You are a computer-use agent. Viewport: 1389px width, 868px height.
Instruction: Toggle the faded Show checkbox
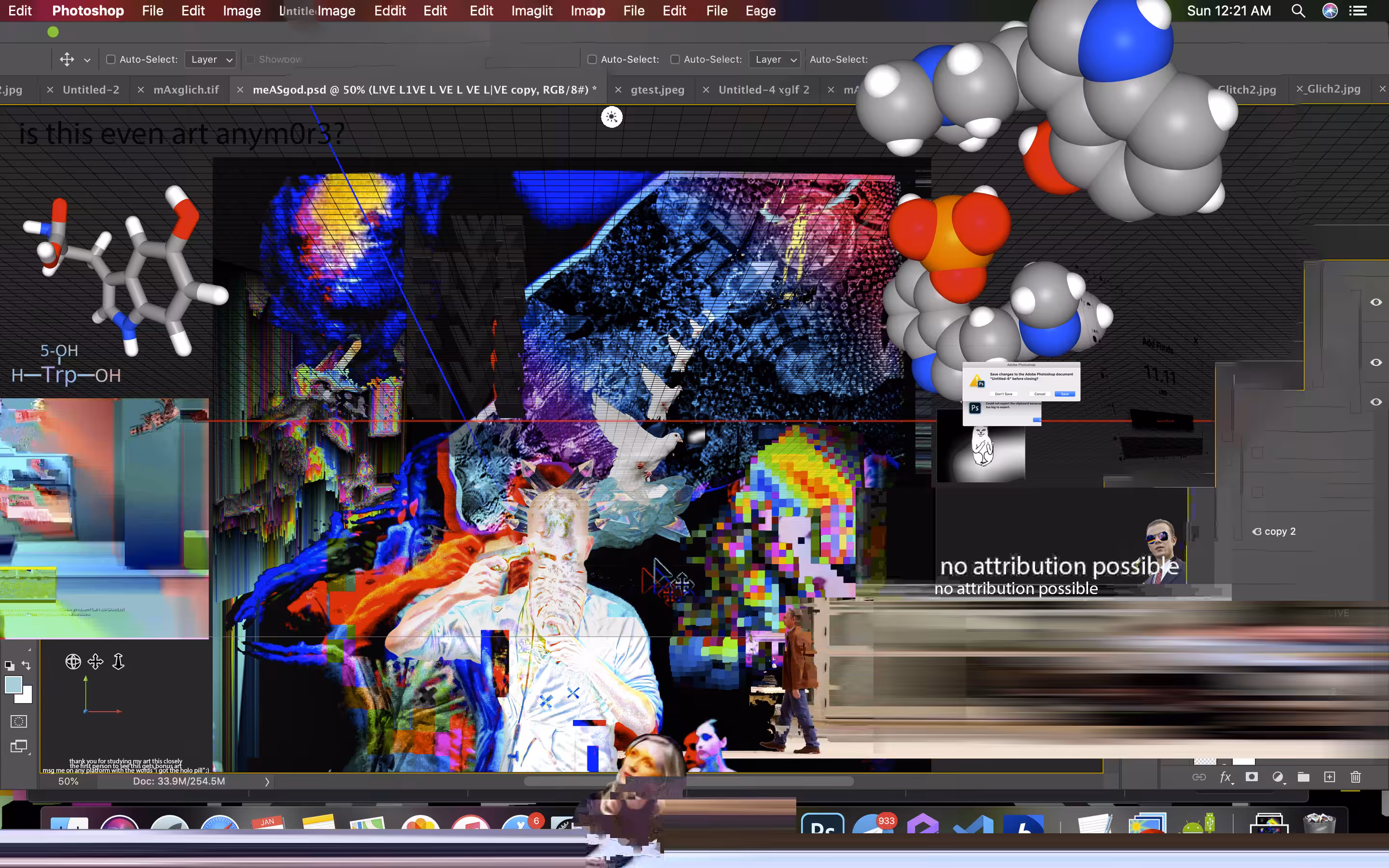click(250, 59)
